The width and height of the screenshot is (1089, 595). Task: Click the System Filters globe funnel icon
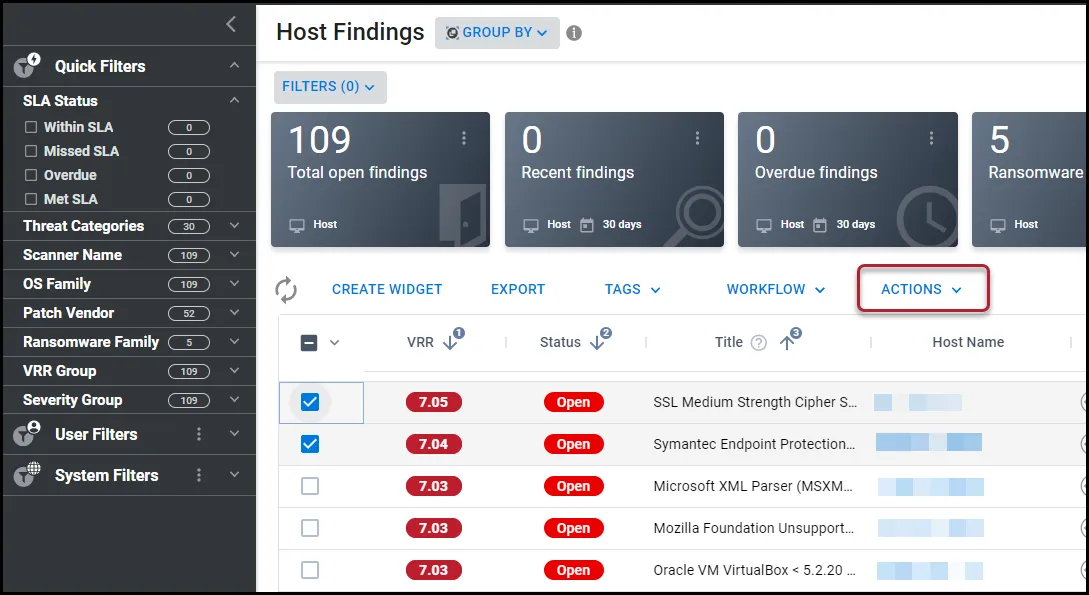coord(27,475)
